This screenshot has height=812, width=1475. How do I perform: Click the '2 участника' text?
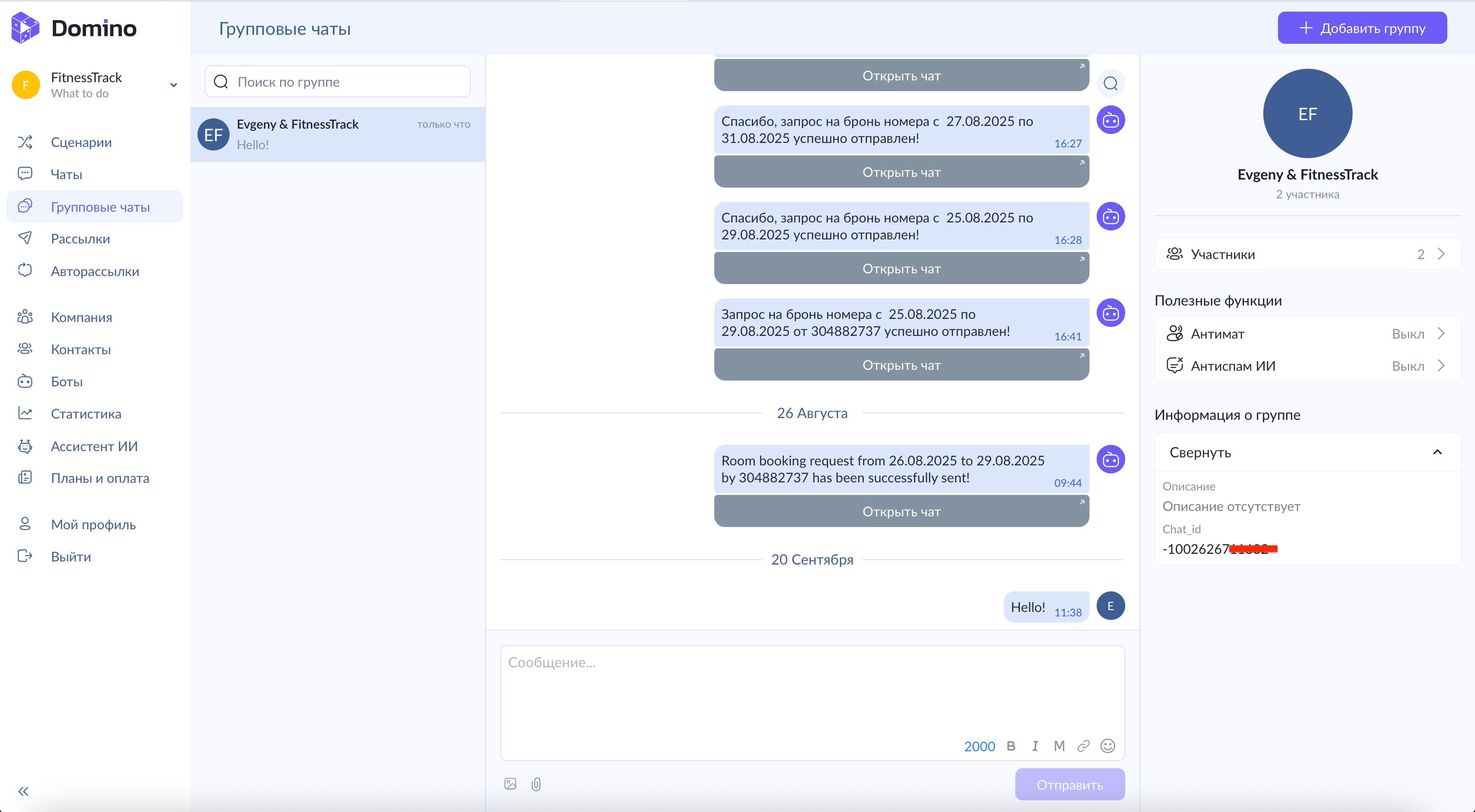coord(1307,194)
